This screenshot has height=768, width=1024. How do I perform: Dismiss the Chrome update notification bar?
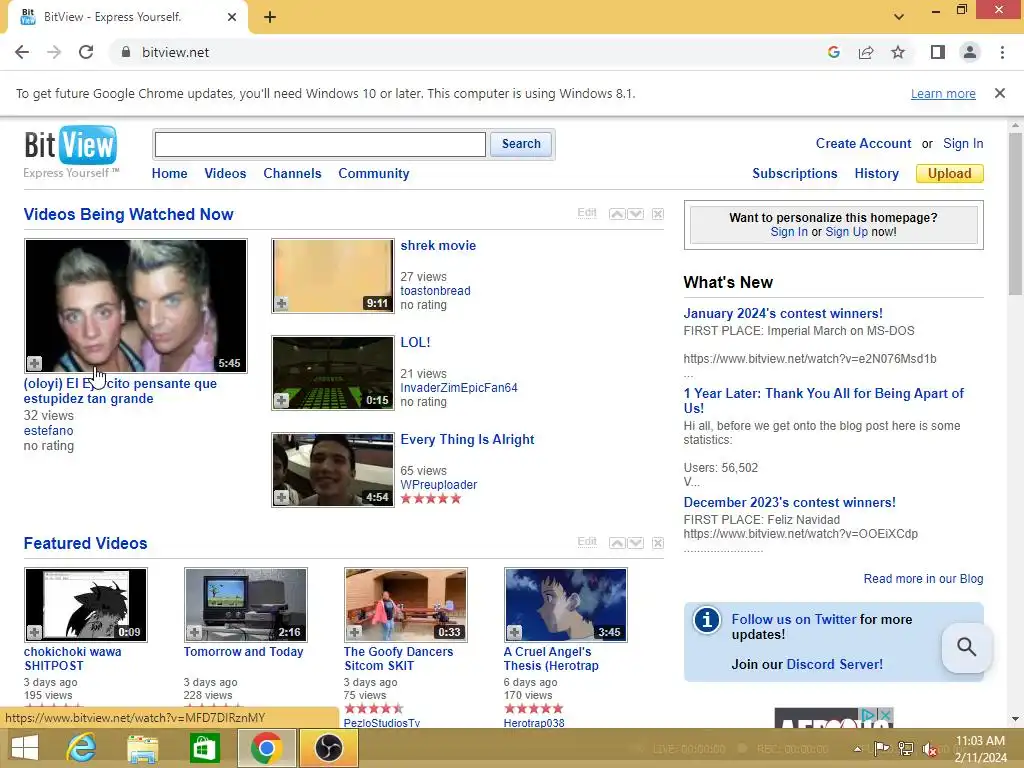1000,93
